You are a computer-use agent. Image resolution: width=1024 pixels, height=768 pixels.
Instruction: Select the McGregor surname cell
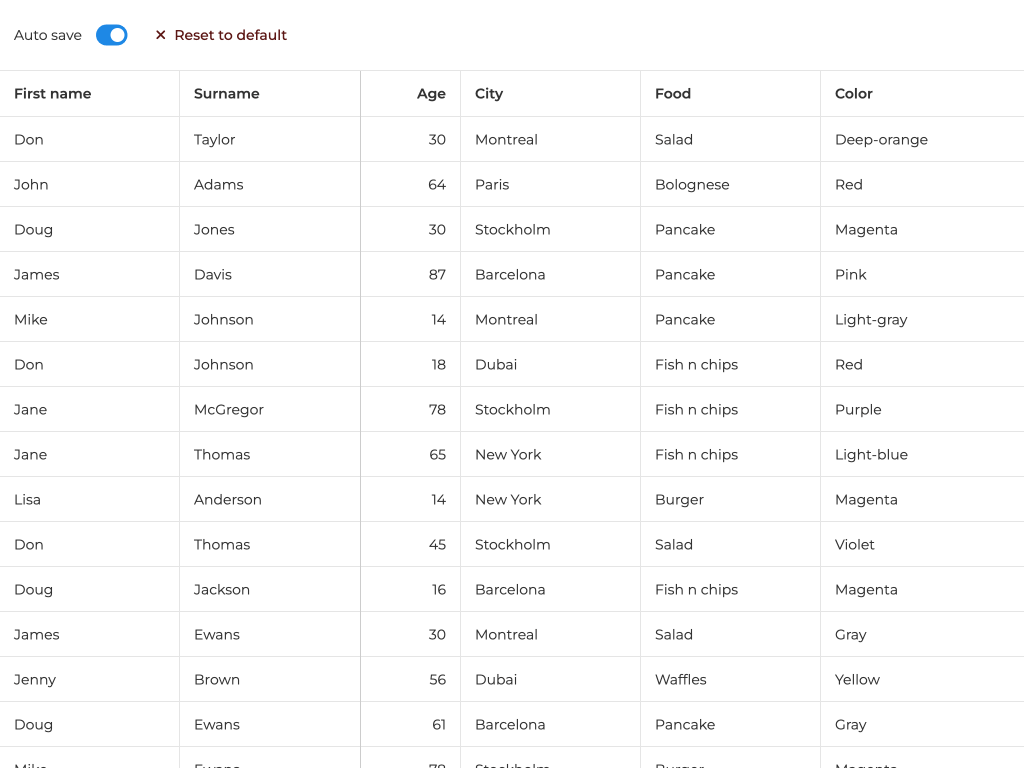click(x=229, y=410)
